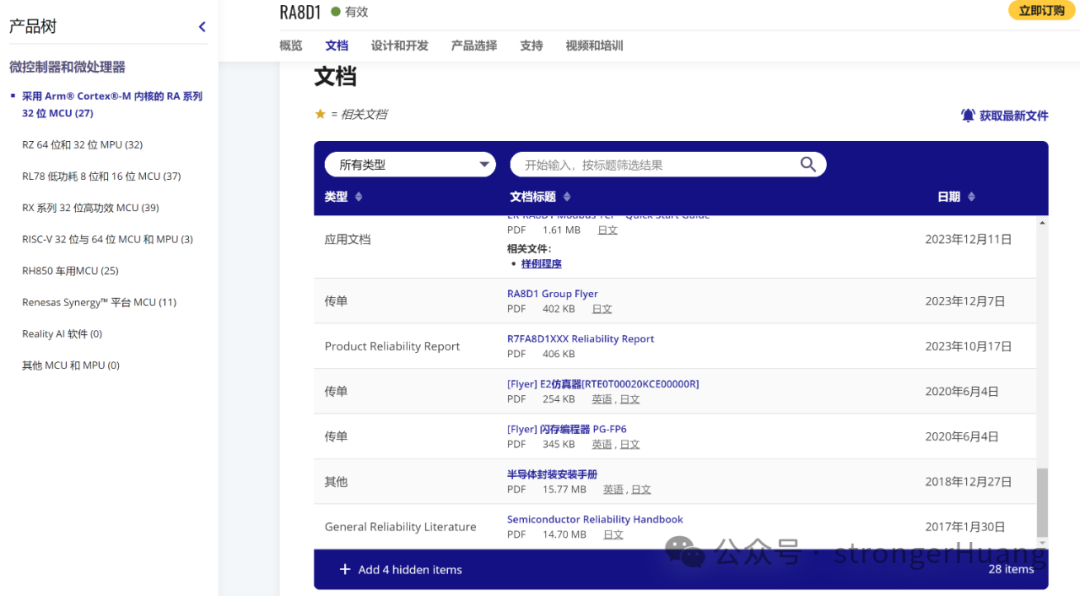The image size is (1080, 596).
Task: Open 英语 version of 半导体封装安装手册
Action: coord(613,490)
